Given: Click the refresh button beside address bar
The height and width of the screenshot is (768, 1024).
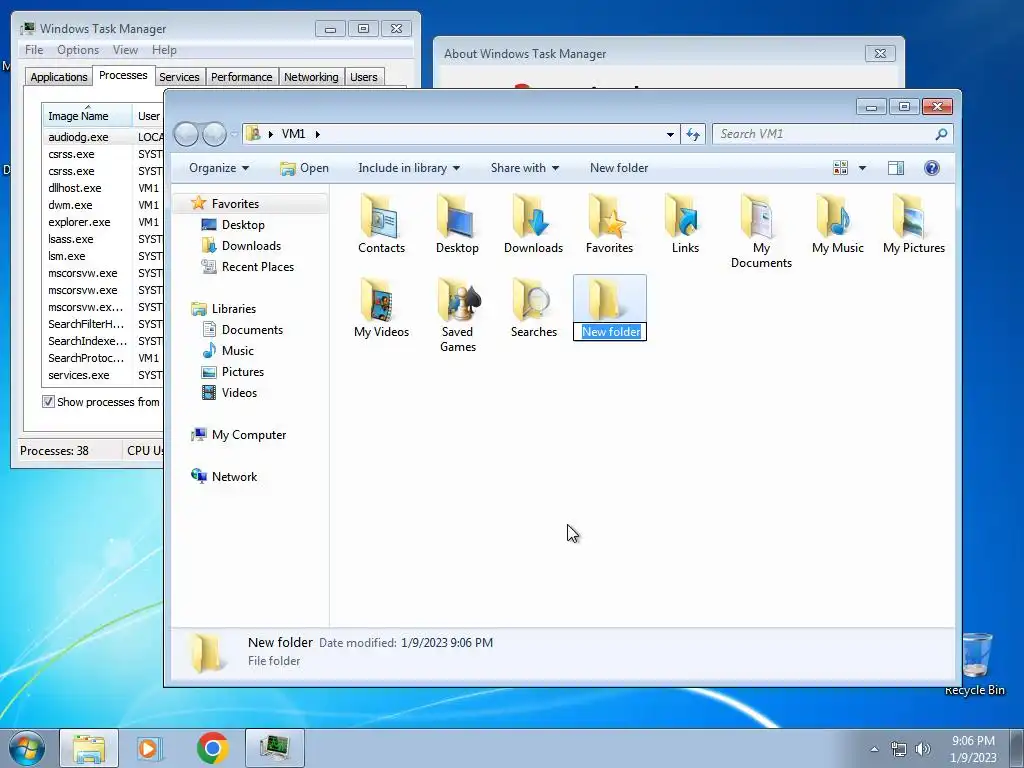Looking at the screenshot, I should 692,134.
